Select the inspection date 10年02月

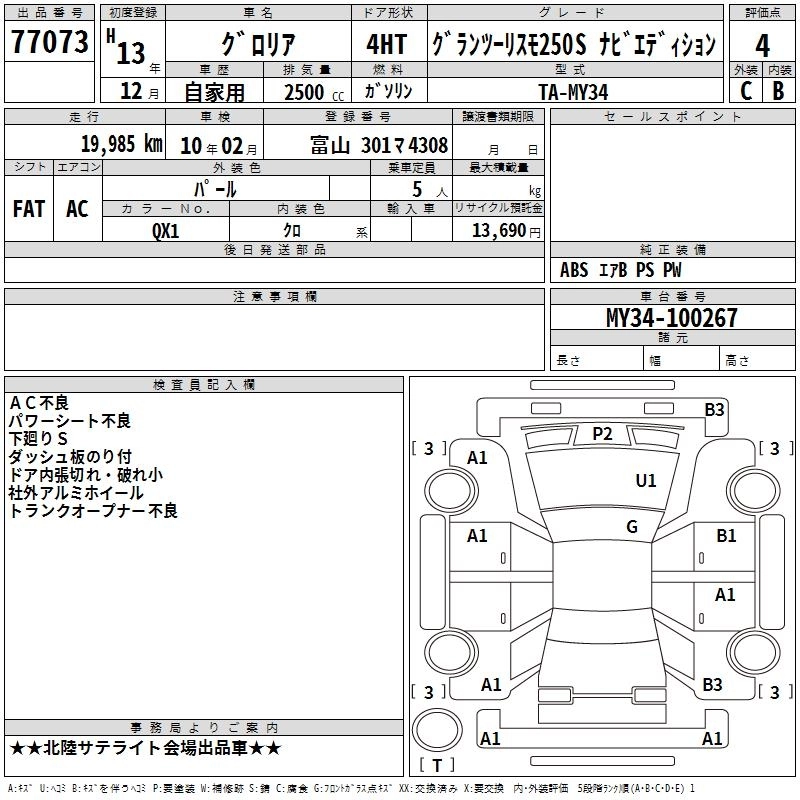pyautogui.click(x=218, y=146)
